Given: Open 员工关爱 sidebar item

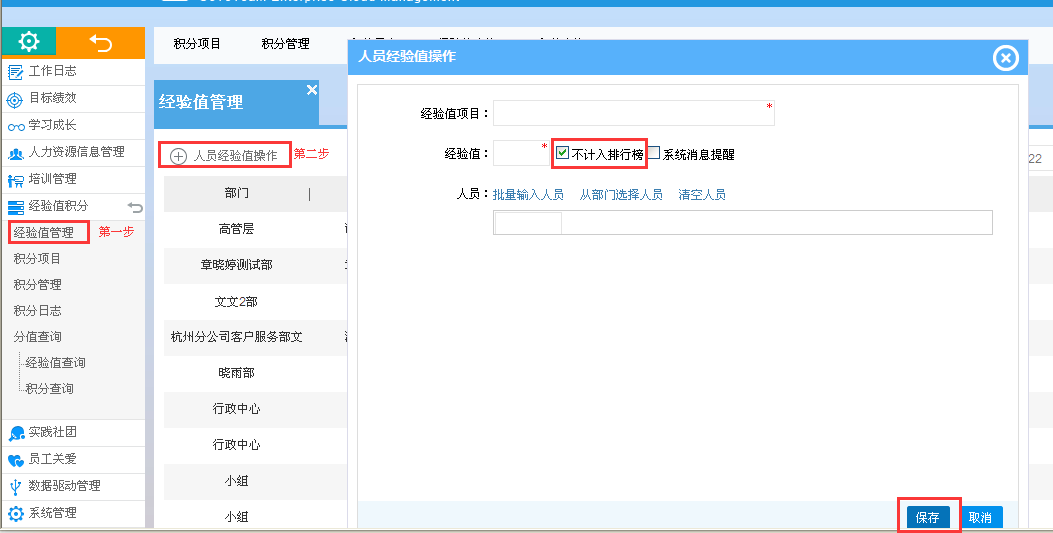Looking at the screenshot, I should (73, 459).
